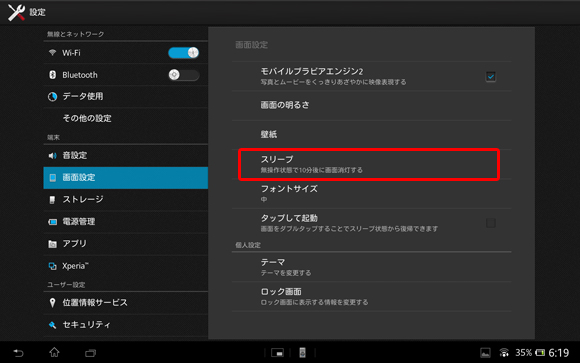Open 電源管理 settings
The width and height of the screenshot is (580, 363).
pyautogui.click(x=126, y=222)
